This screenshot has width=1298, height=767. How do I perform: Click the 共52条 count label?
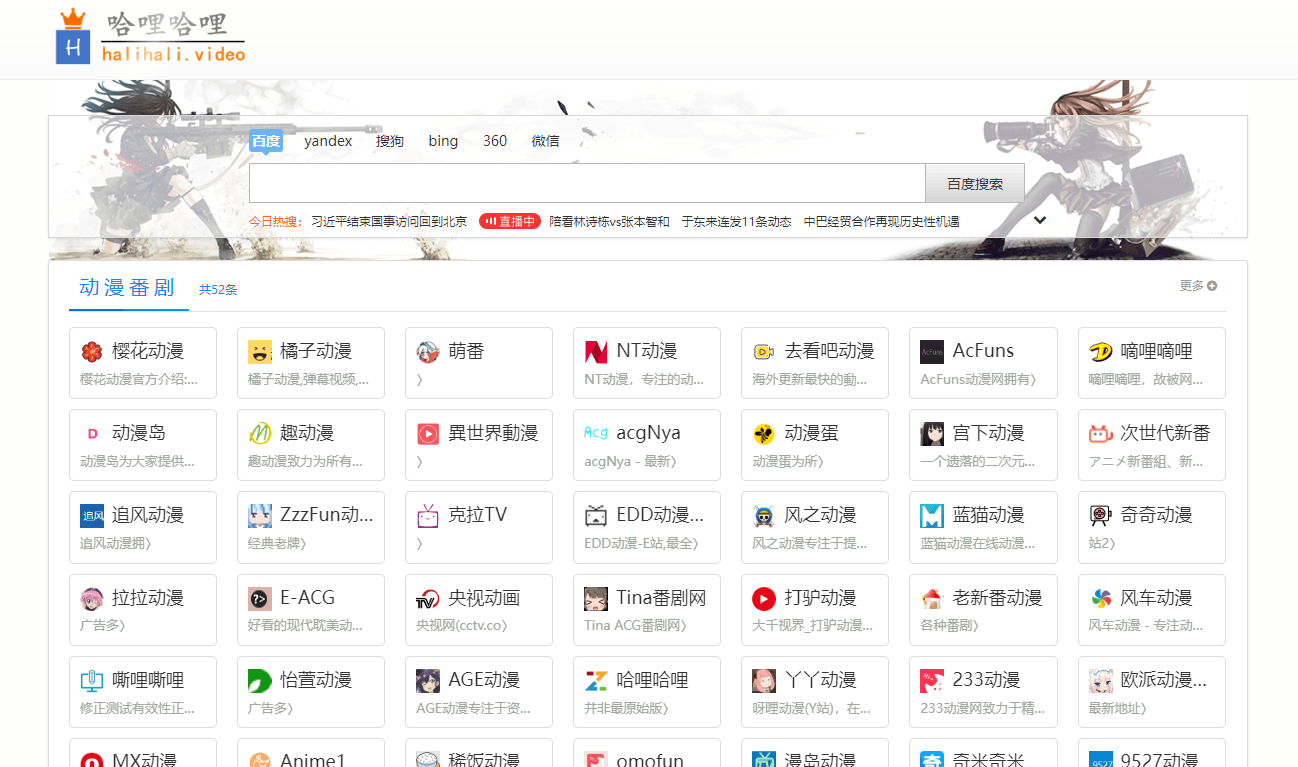pyautogui.click(x=218, y=290)
